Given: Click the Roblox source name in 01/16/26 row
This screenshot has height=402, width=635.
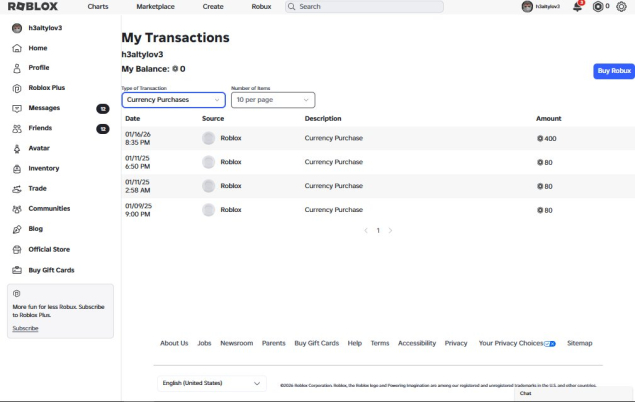Looking at the screenshot, I should coord(231,138).
